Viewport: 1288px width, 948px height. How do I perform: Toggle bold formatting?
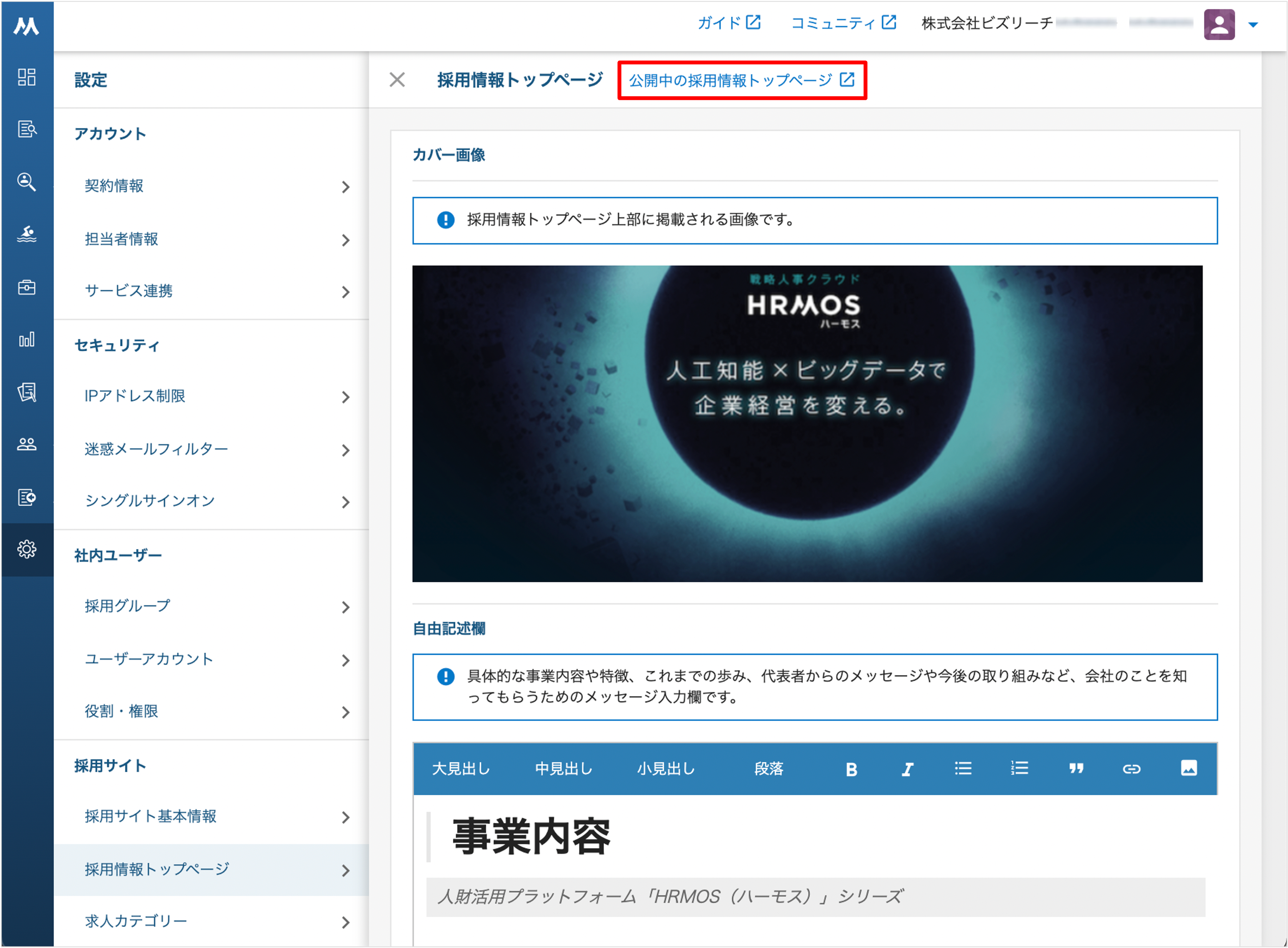point(851,769)
